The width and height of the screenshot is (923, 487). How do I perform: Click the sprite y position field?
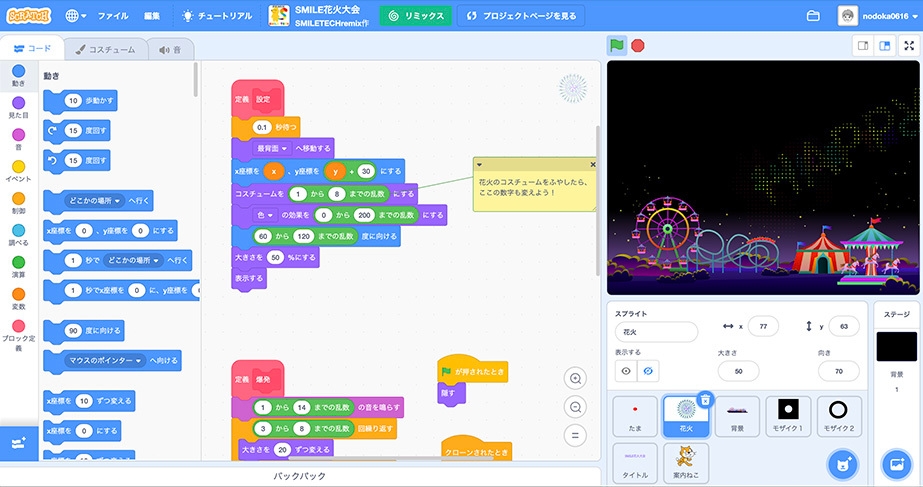pos(844,326)
